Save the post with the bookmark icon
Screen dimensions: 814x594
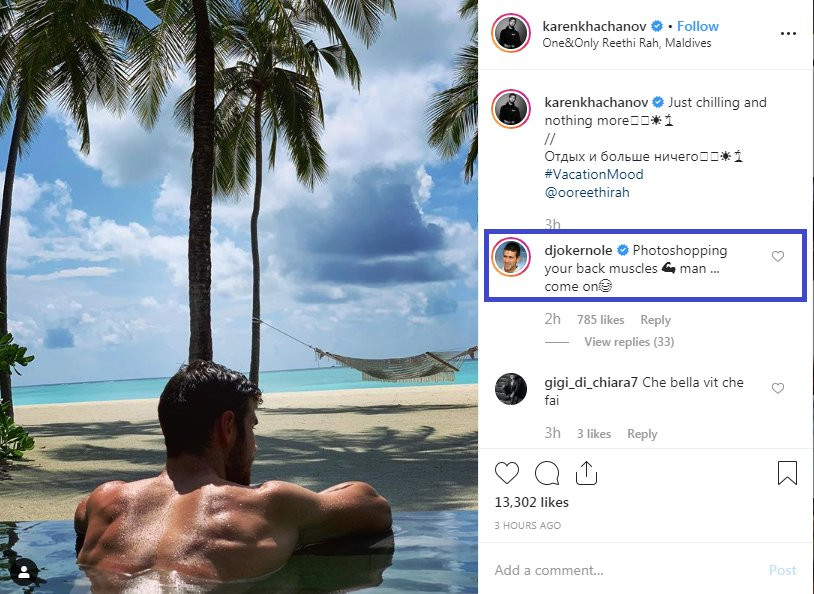(x=787, y=472)
